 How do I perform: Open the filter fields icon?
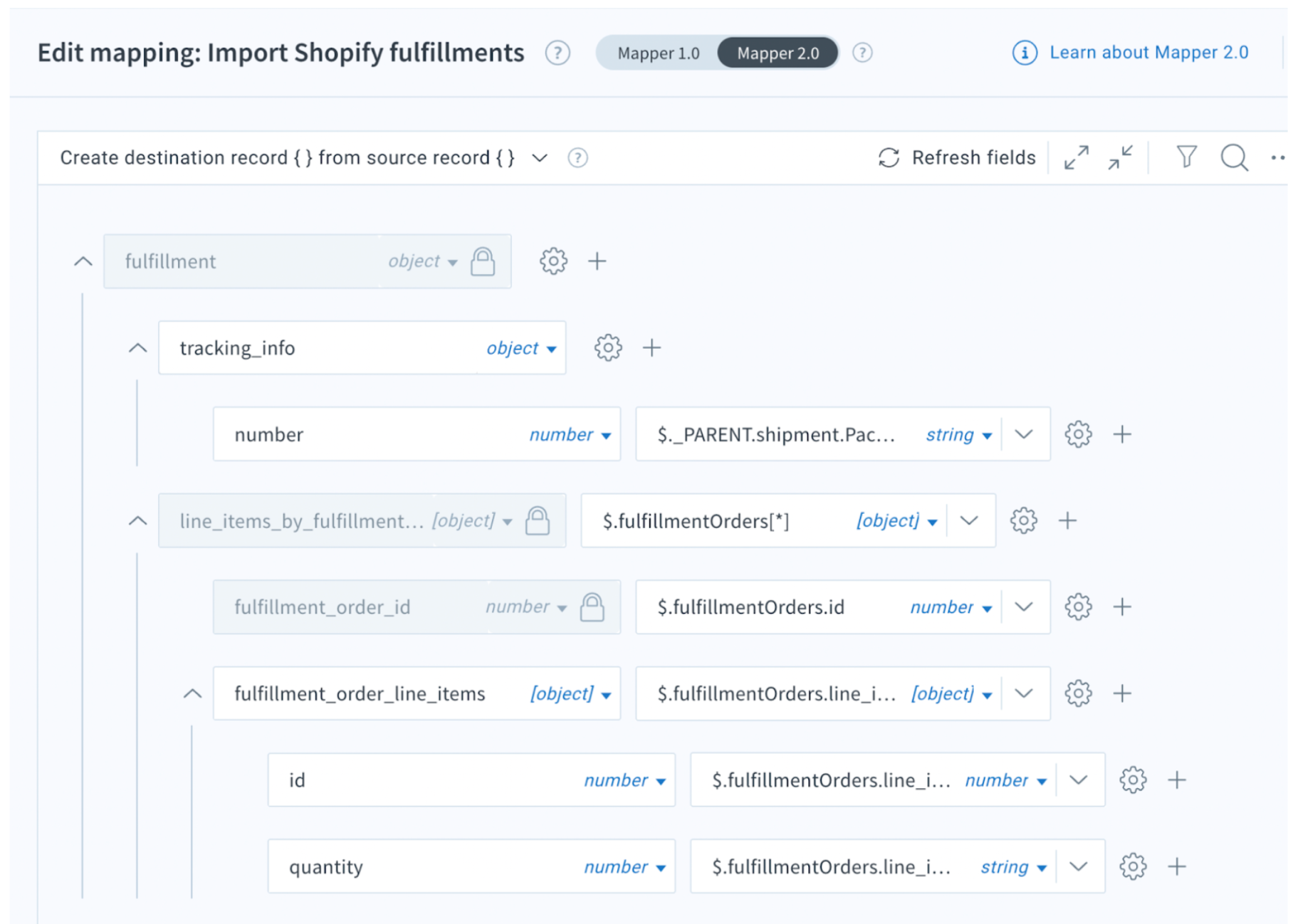(x=1186, y=157)
